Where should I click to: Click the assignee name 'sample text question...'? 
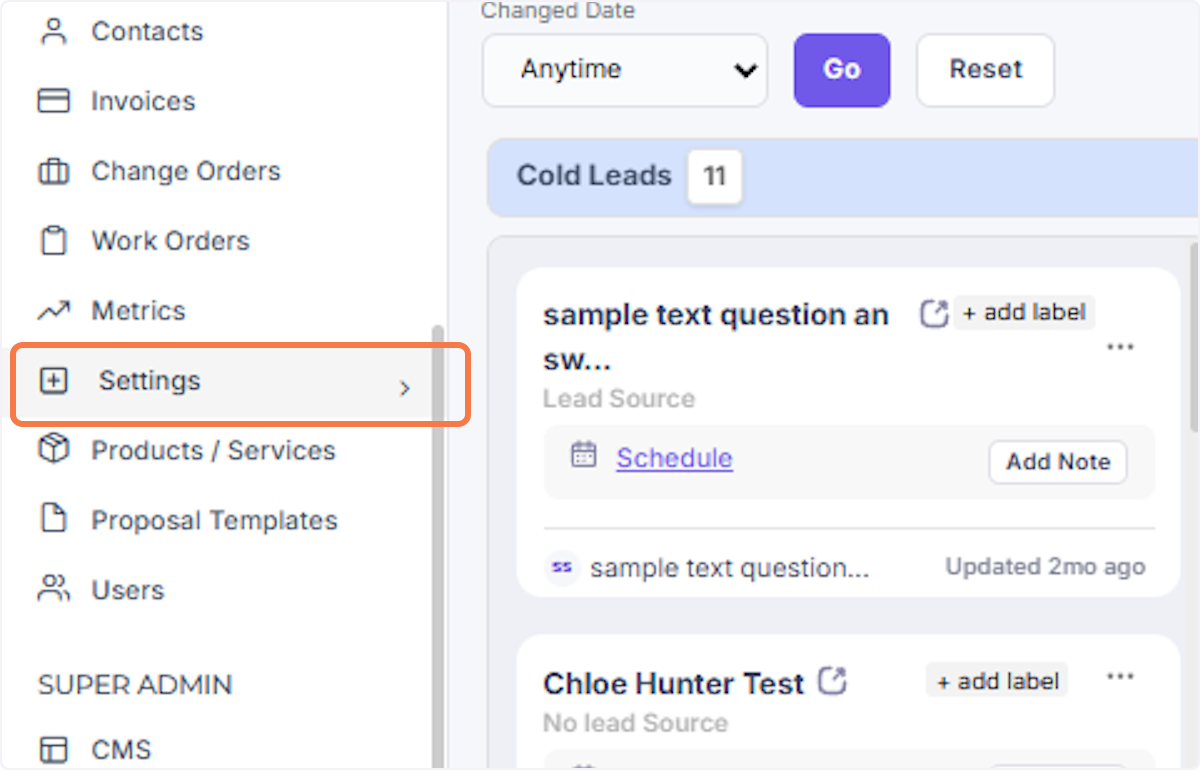[x=729, y=568]
